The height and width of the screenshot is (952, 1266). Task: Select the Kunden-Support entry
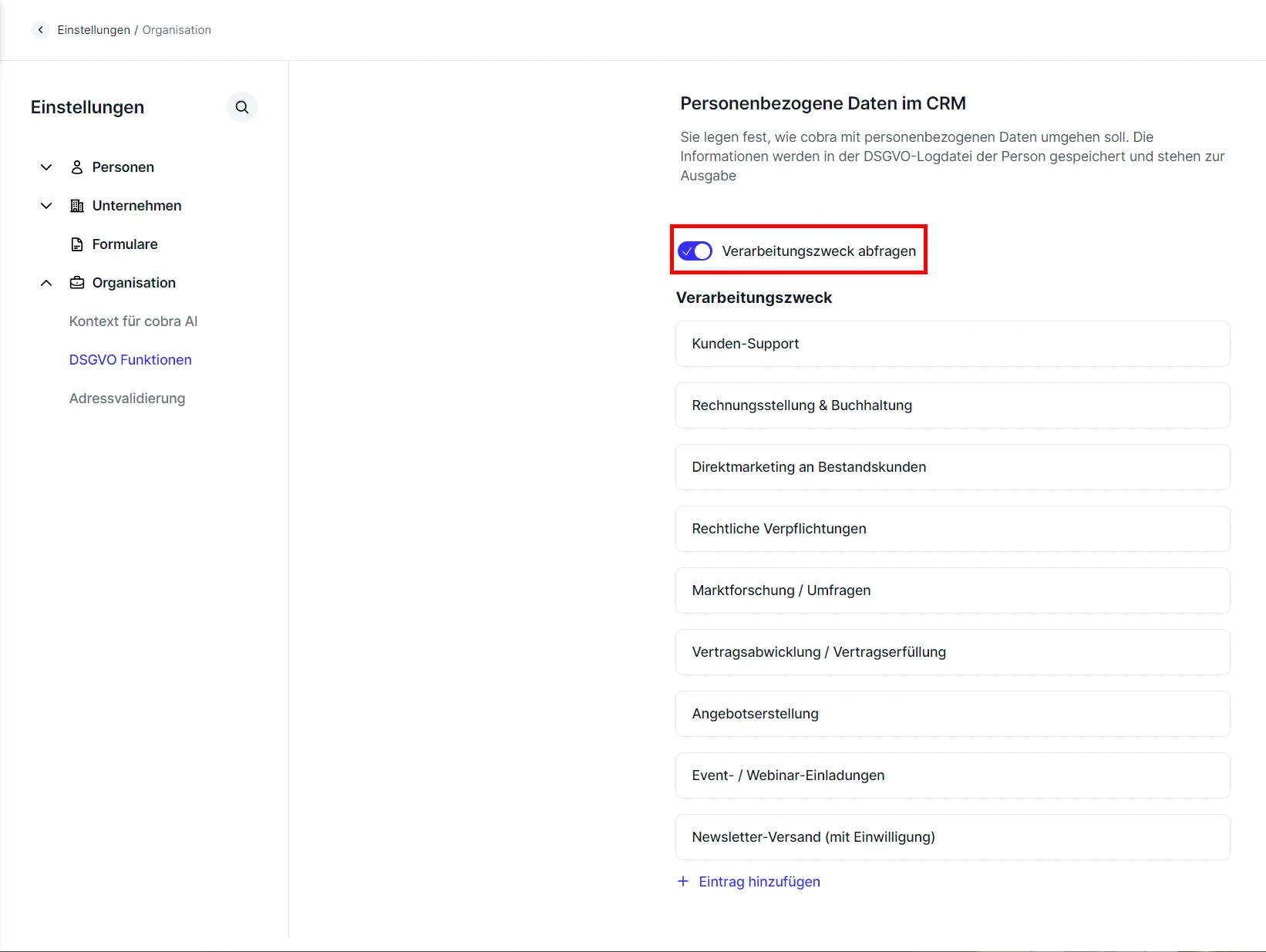coord(952,344)
